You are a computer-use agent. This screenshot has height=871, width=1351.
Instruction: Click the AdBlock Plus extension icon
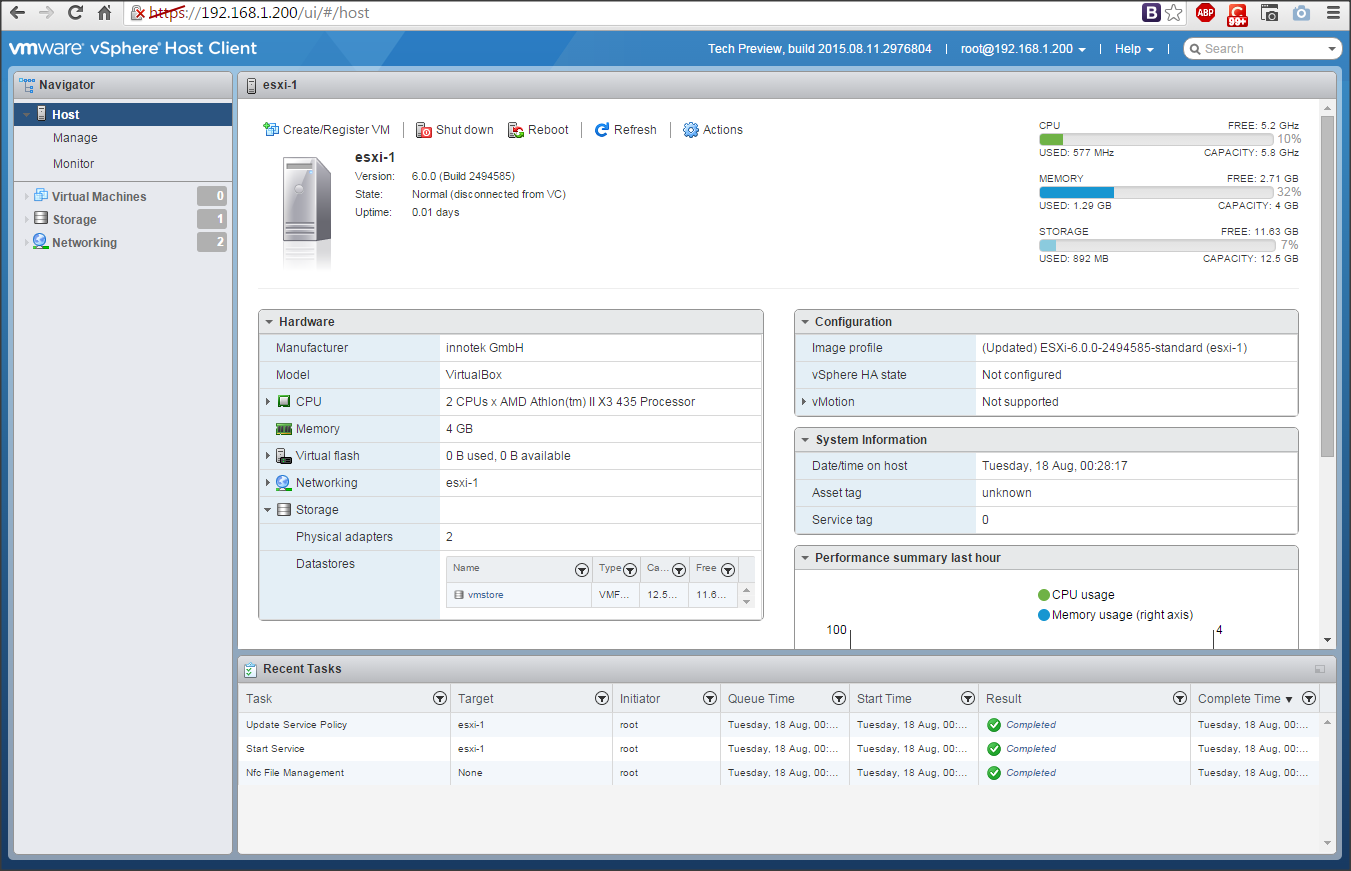pyautogui.click(x=1206, y=13)
